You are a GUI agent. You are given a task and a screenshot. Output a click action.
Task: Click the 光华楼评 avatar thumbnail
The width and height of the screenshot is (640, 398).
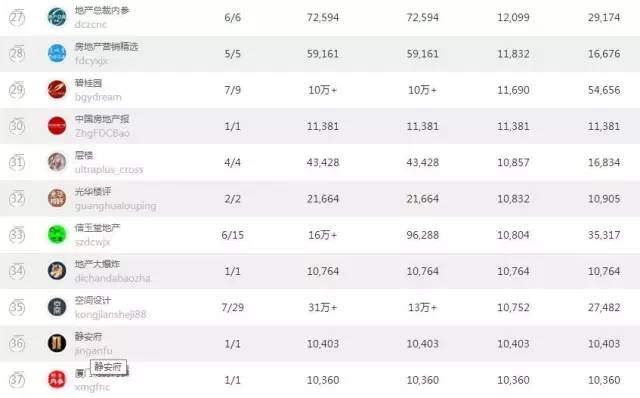(57, 198)
